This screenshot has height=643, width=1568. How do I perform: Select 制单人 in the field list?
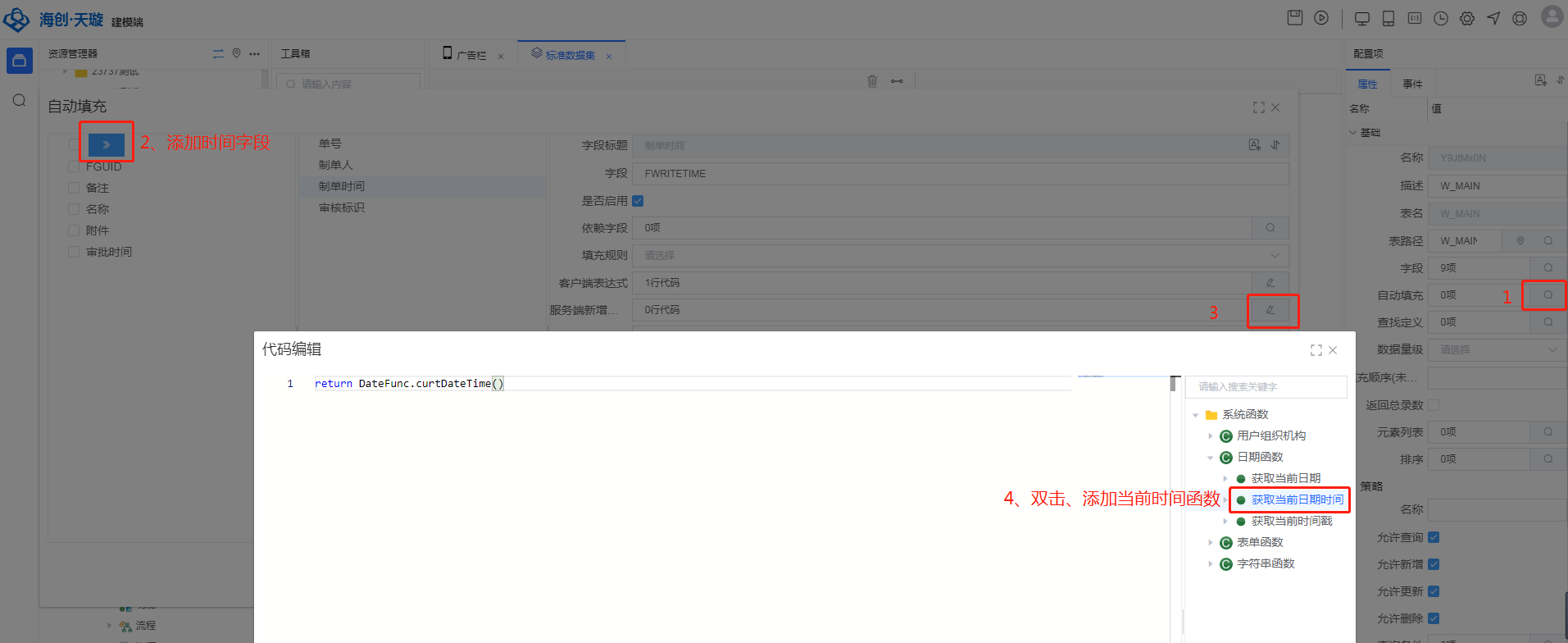[336, 165]
